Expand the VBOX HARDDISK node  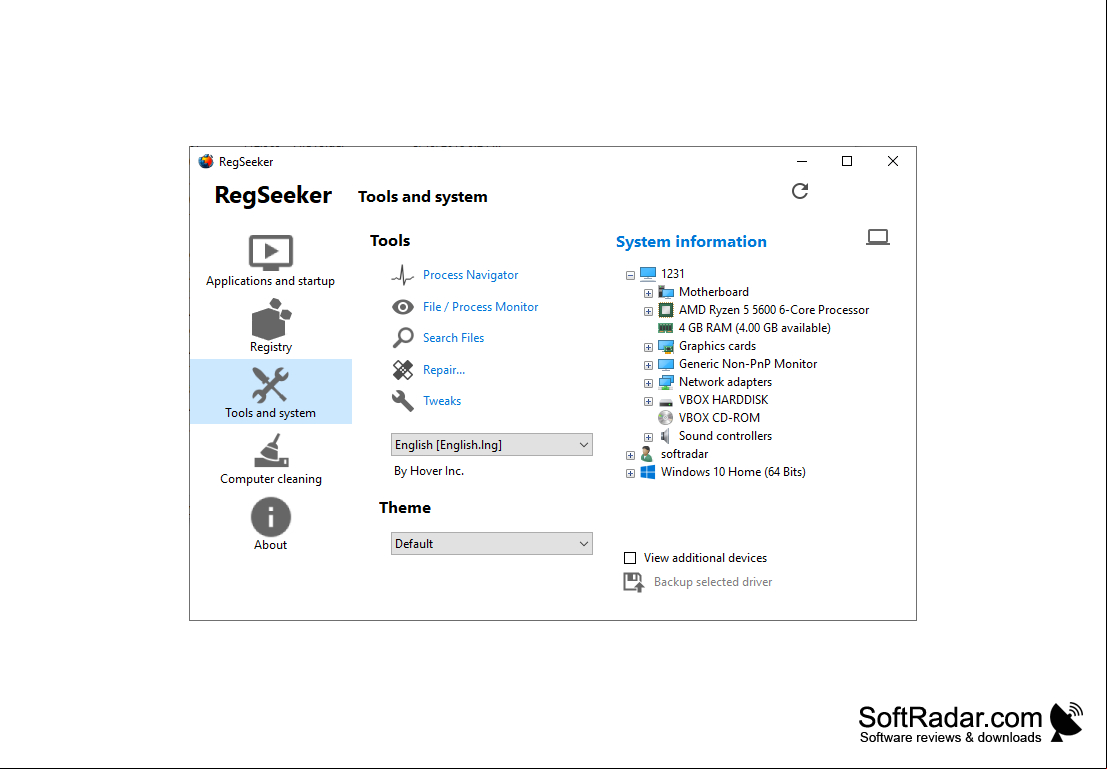click(648, 401)
